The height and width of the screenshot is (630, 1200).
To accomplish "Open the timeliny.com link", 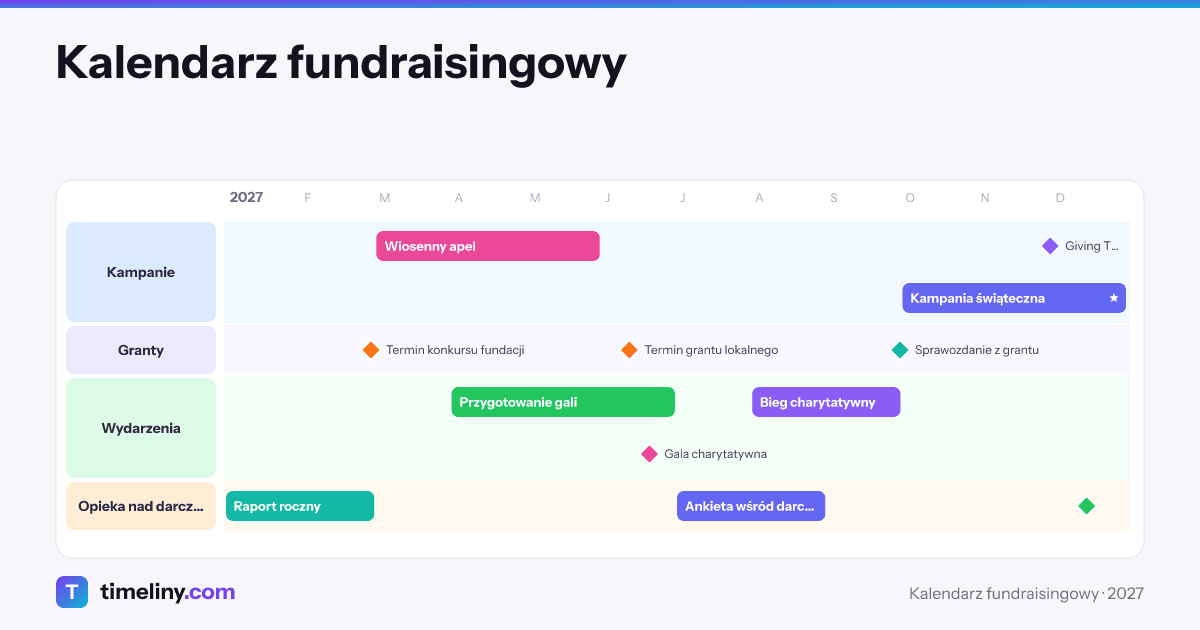I will pos(167,592).
